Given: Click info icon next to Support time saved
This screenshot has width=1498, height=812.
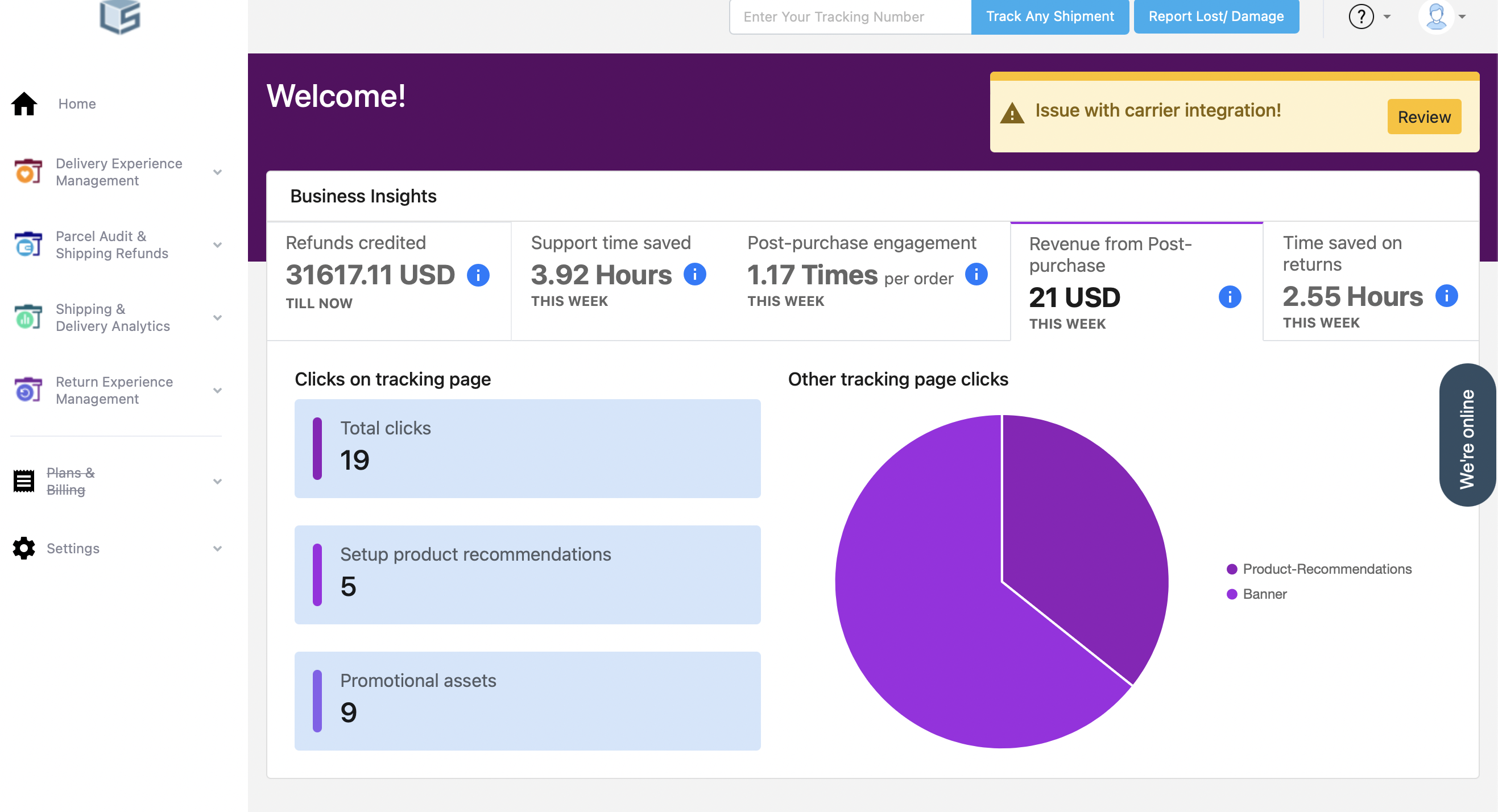Looking at the screenshot, I should click(694, 274).
